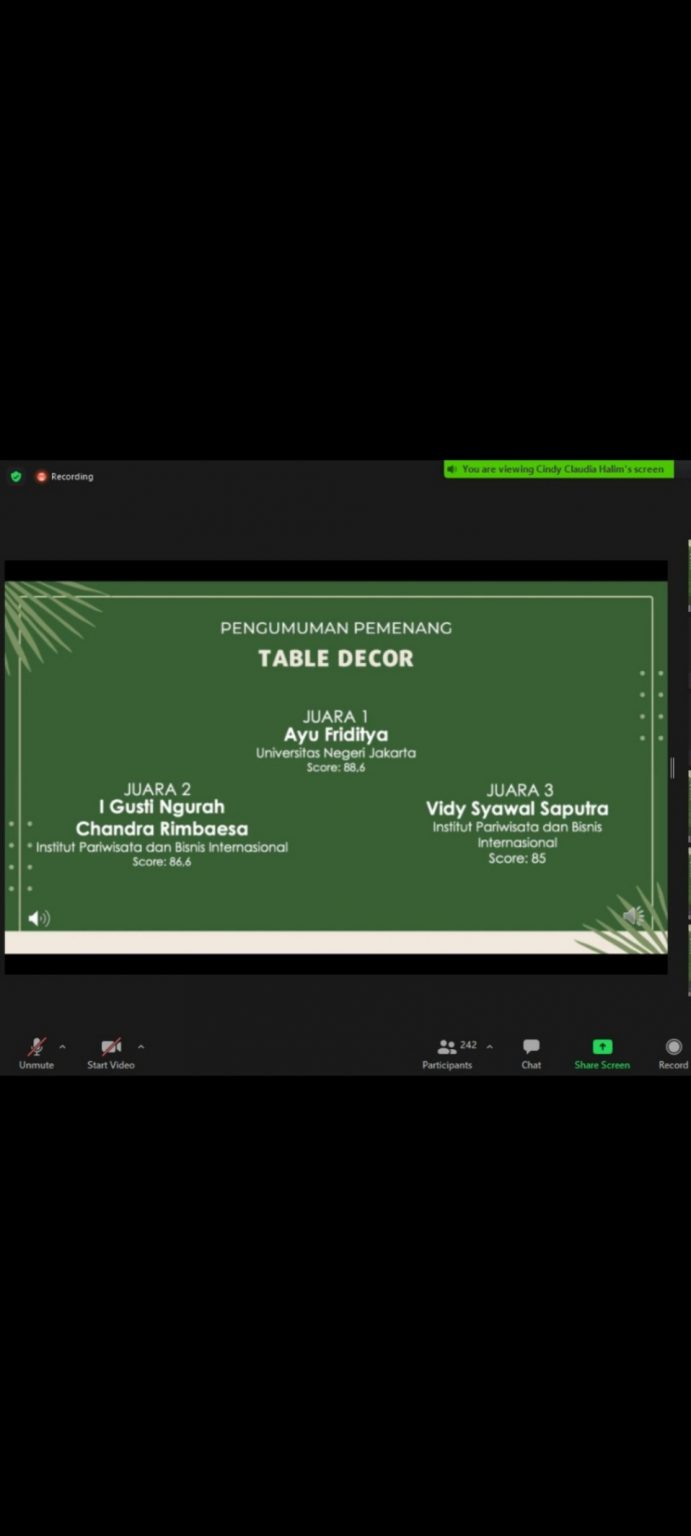
Task: Click the Record button icon
Action: pyautogui.click(x=674, y=1046)
